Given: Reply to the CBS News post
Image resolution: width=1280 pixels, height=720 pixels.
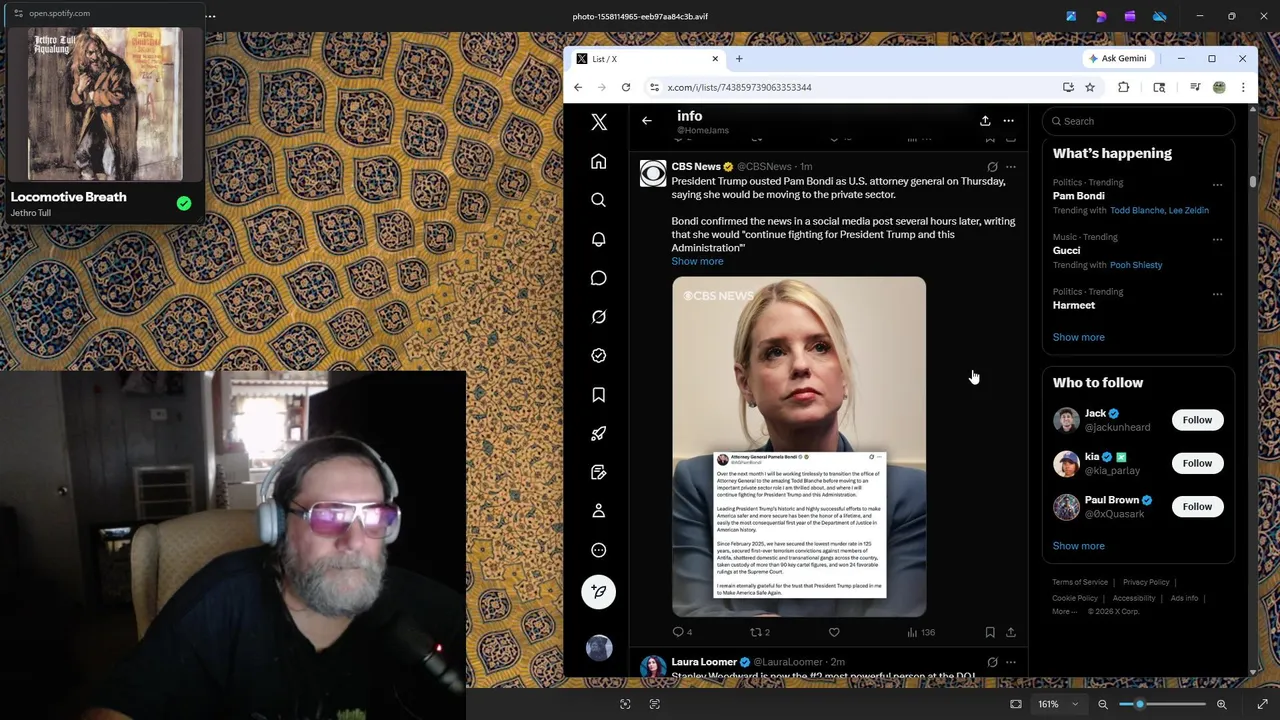Looking at the screenshot, I should [x=681, y=632].
